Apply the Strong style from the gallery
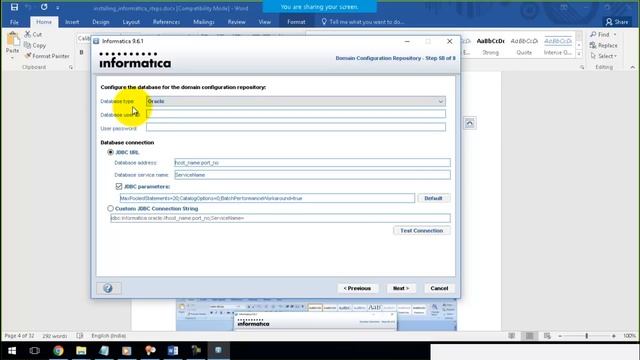This screenshot has height=360, width=640. point(490,46)
